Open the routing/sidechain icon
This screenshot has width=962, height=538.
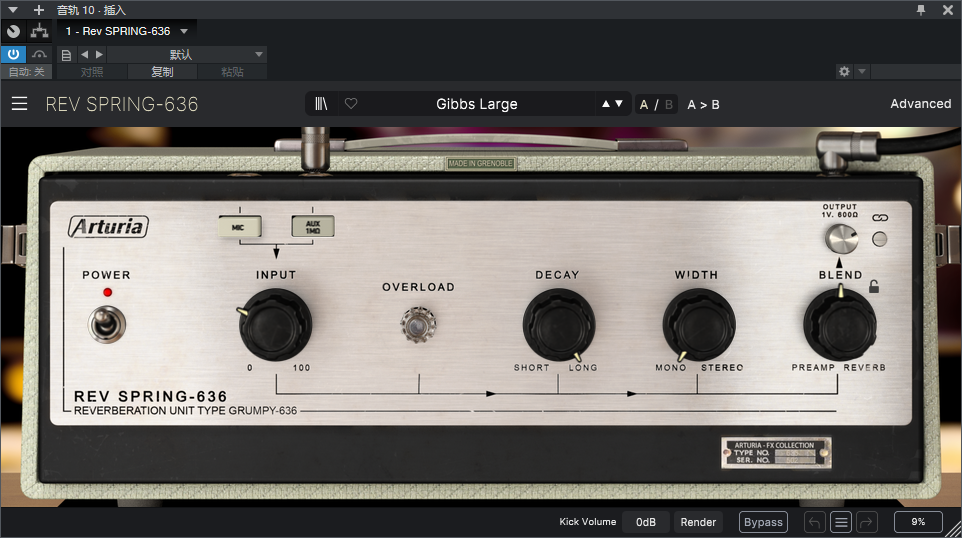pos(39,31)
